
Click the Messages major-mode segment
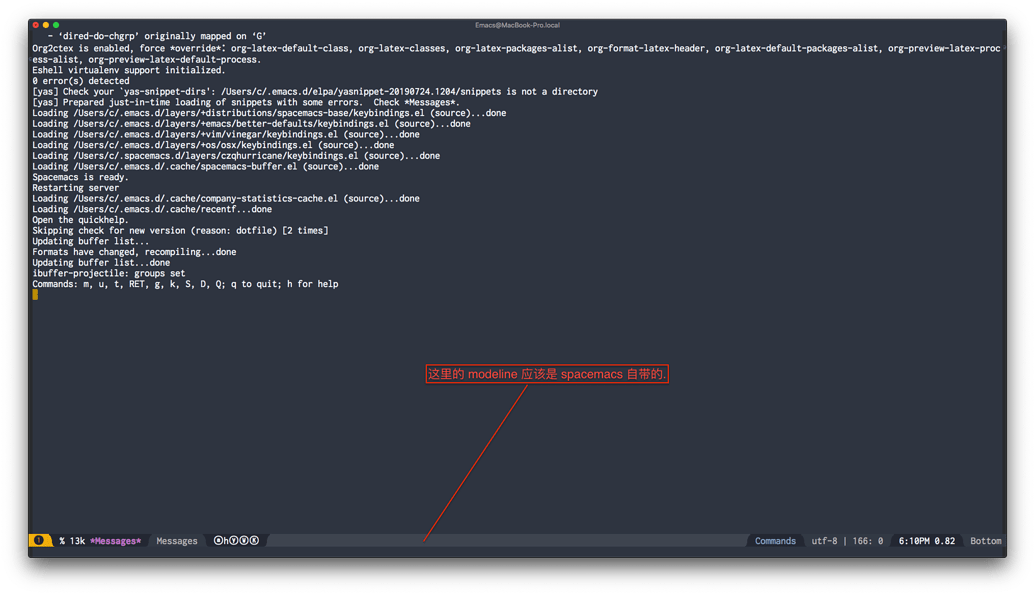click(177, 540)
